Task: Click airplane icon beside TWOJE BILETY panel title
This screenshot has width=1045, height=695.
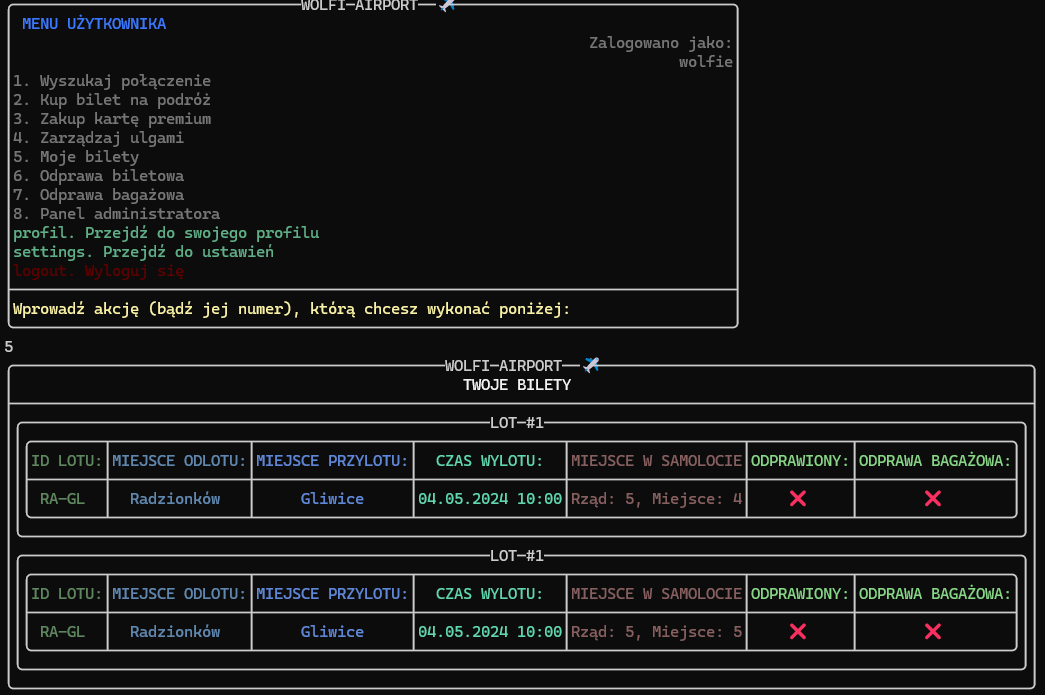Action: 591,364
